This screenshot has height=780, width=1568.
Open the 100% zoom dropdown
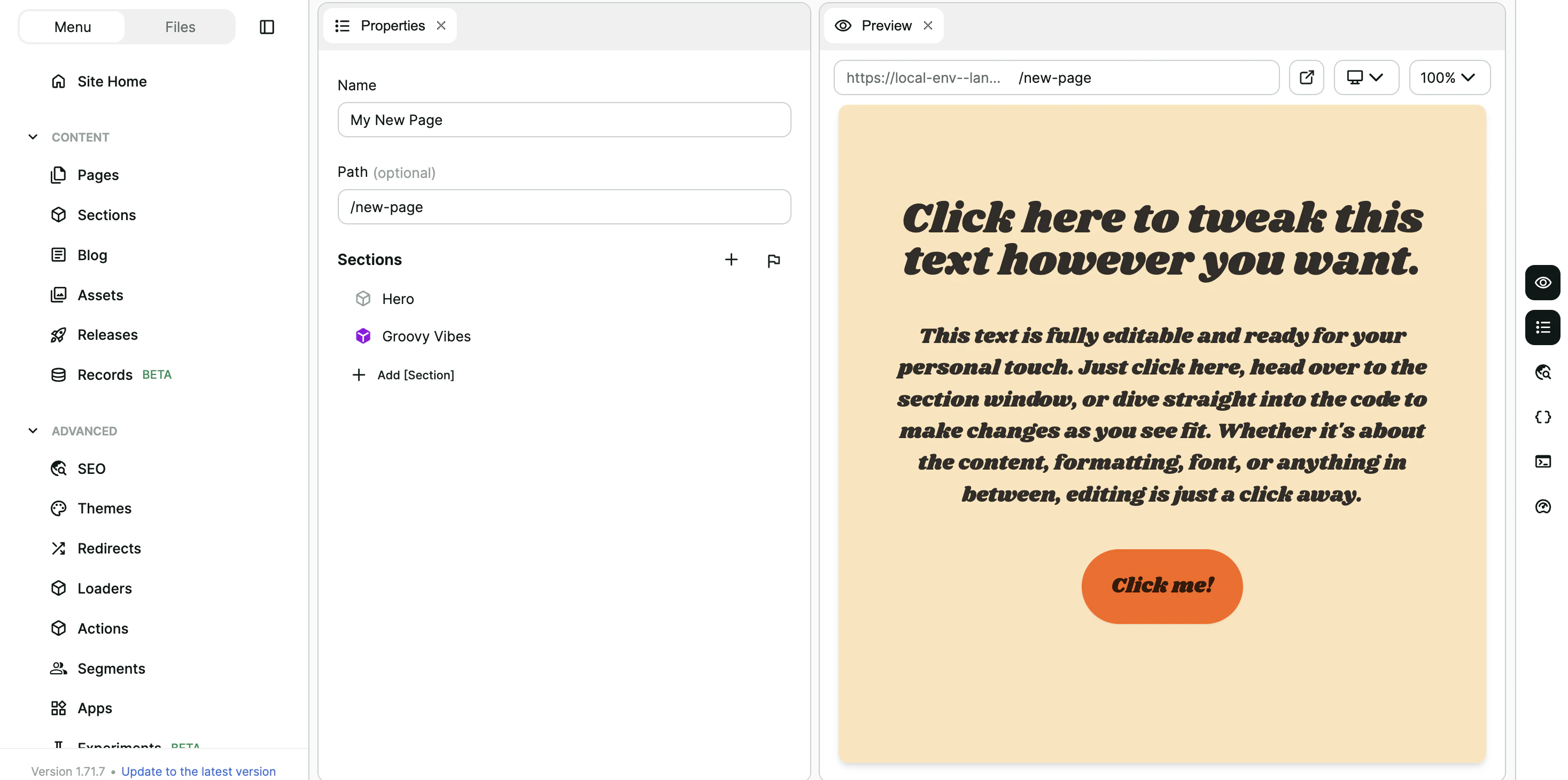(x=1449, y=77)
